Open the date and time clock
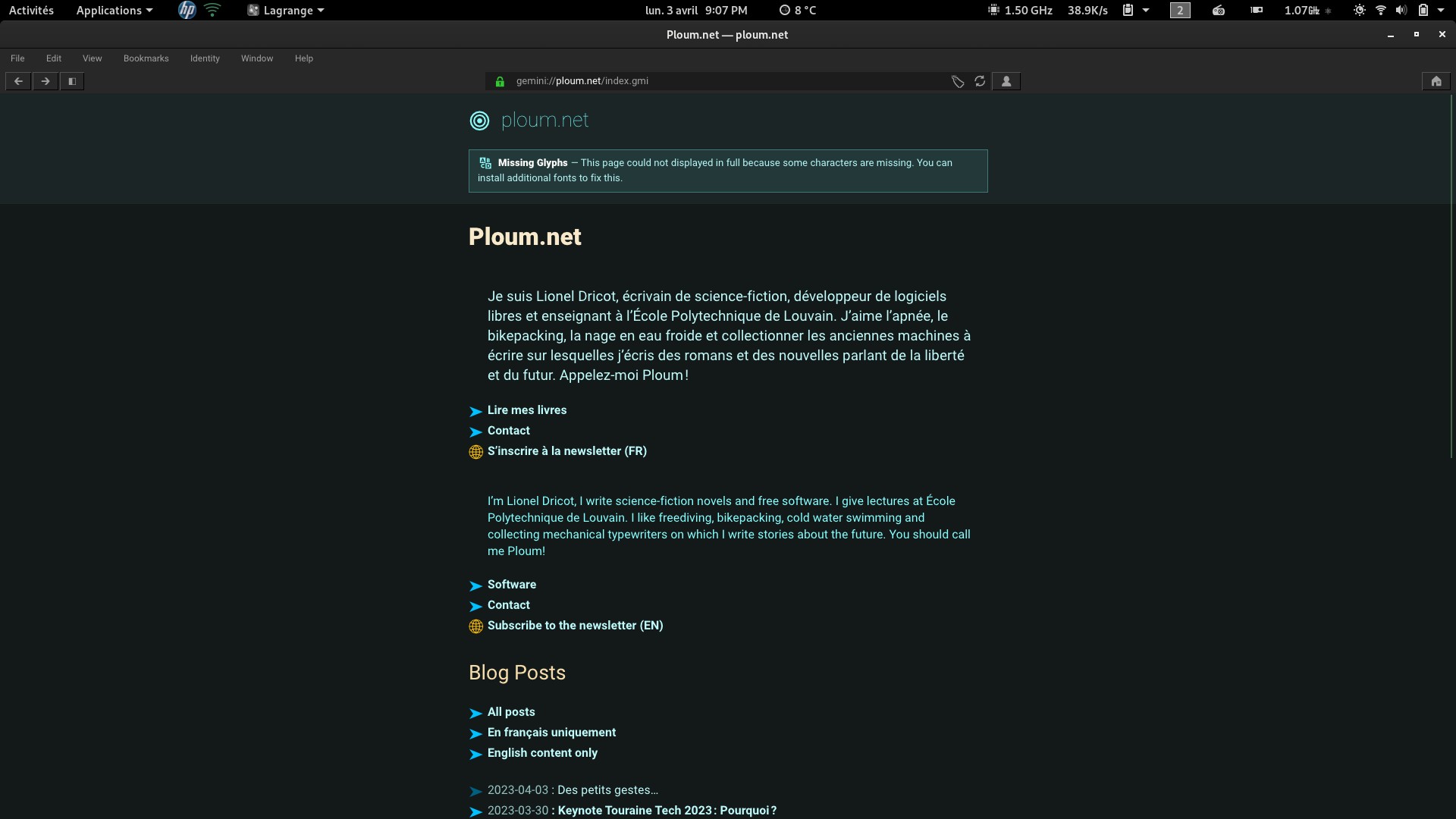This screenshot has height=819, width=1456. click(x=696, y=10)
